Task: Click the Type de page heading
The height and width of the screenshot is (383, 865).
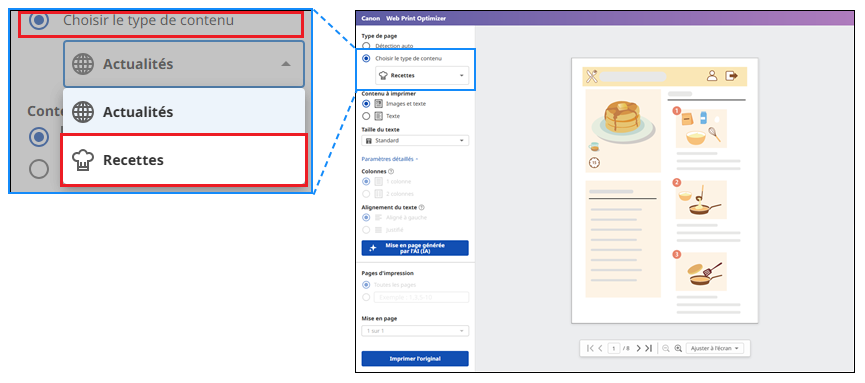Action: point(378,36)
